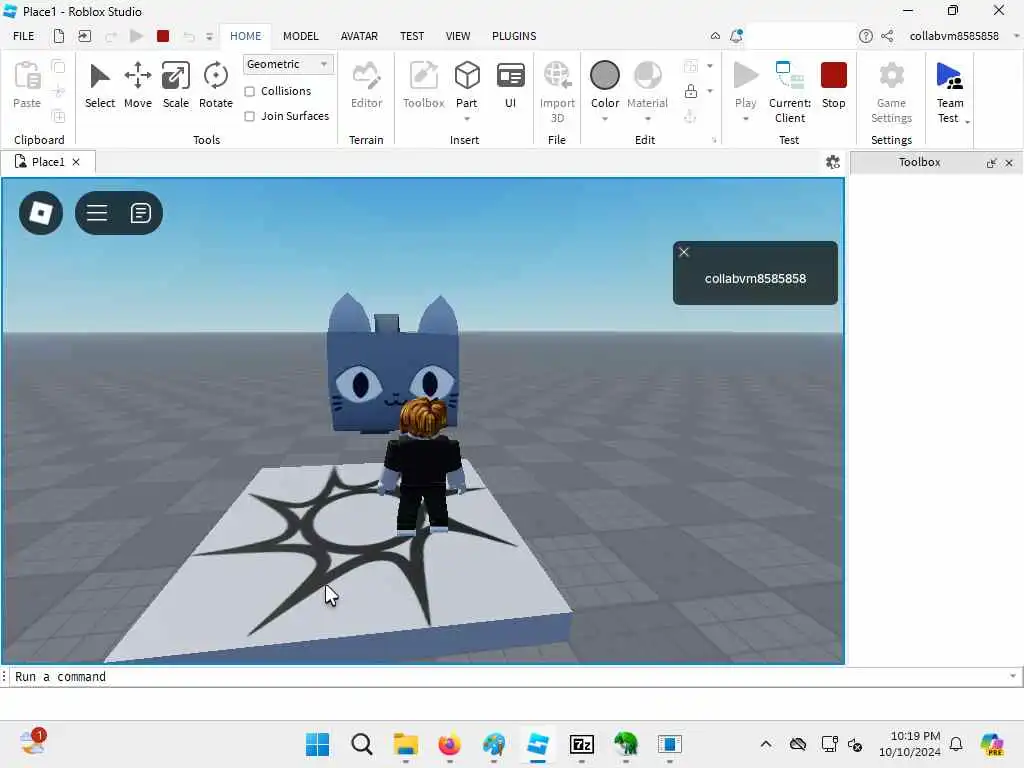
Task: Pick the Rotate tool
Action: click(x=216, y=85)
